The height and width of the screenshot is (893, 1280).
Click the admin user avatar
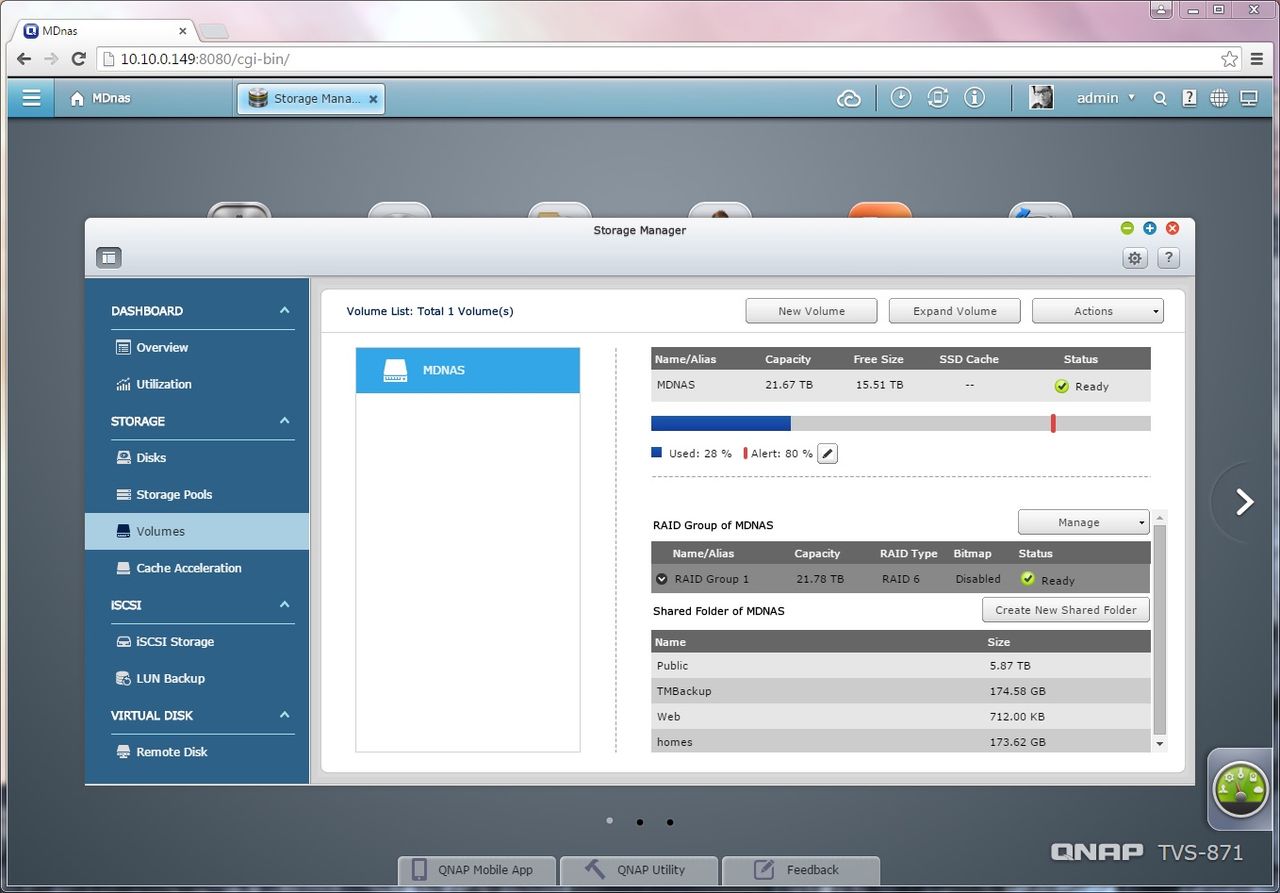pos(1041,98)
